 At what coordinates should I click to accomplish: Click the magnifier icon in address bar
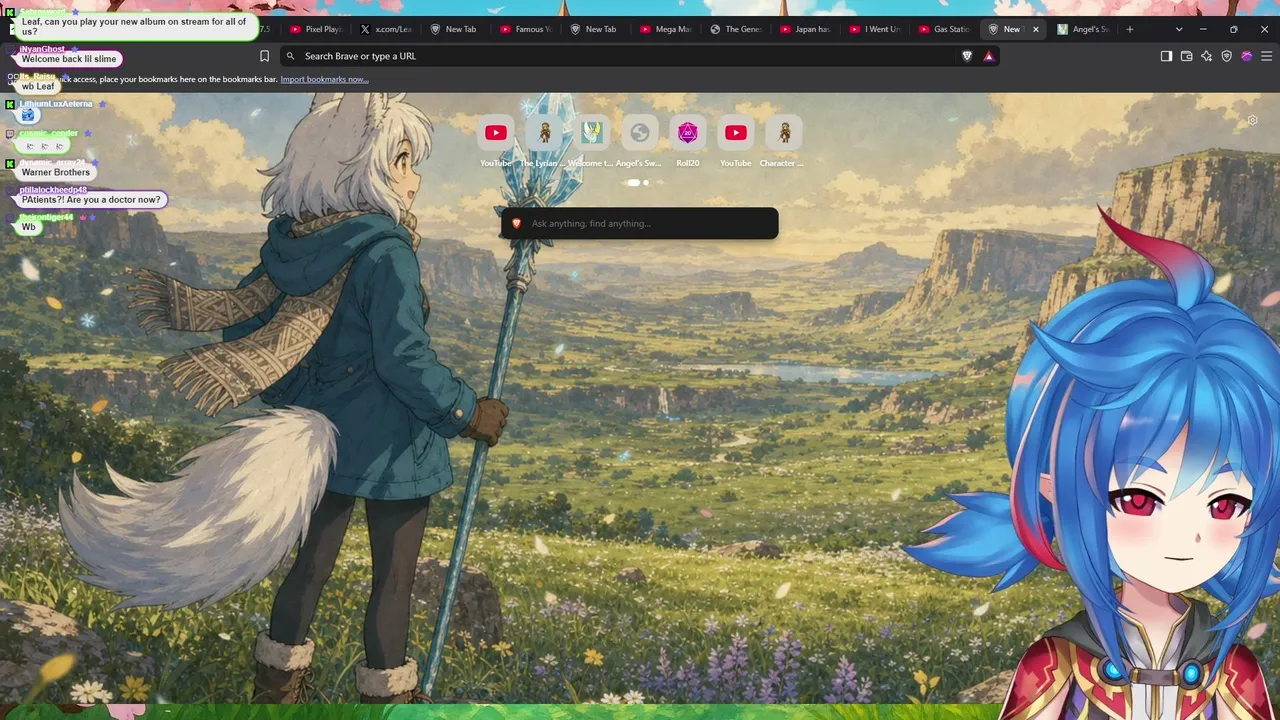point(290,56)
